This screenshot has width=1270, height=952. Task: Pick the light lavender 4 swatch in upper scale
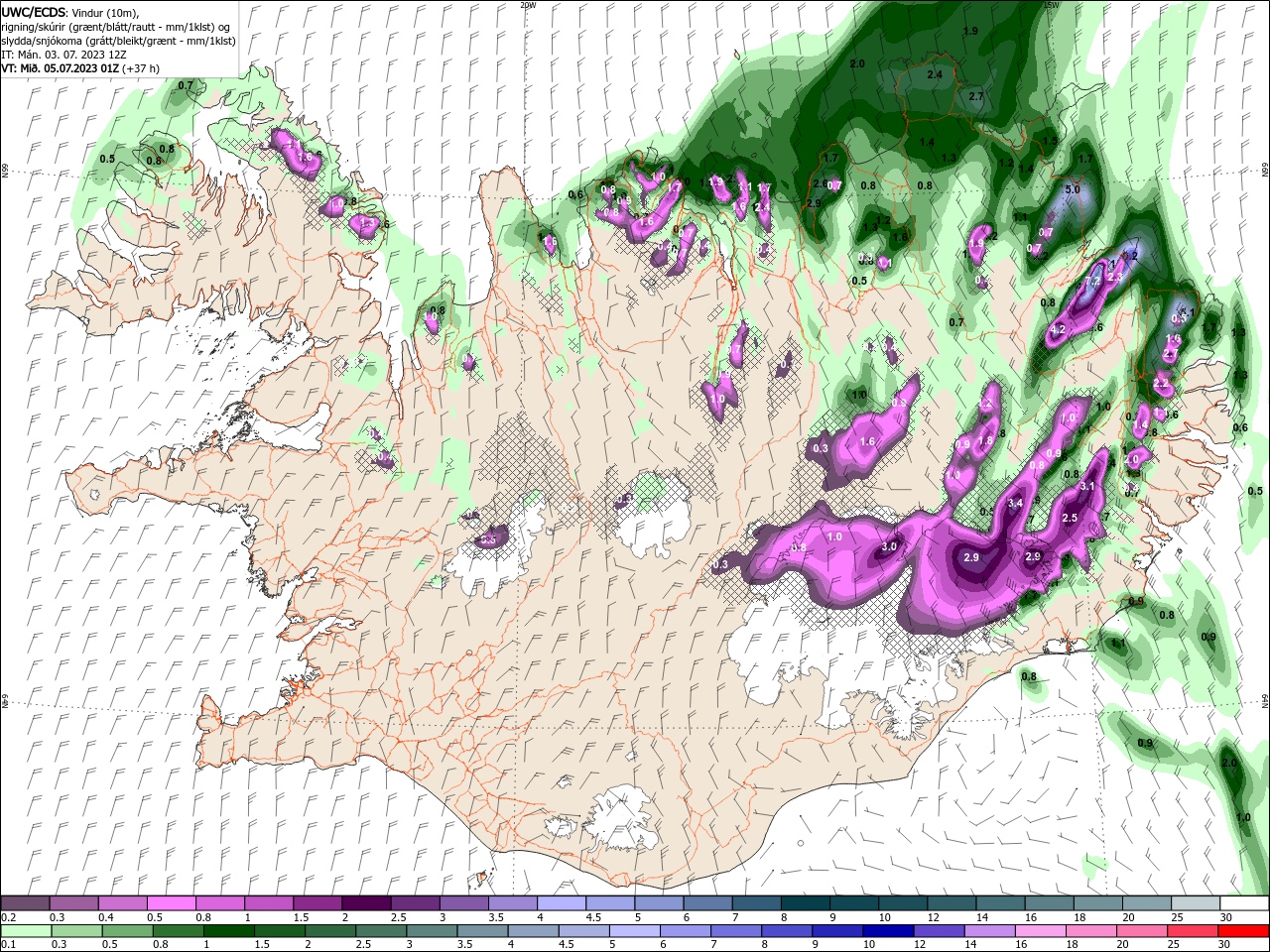(560, 903)
